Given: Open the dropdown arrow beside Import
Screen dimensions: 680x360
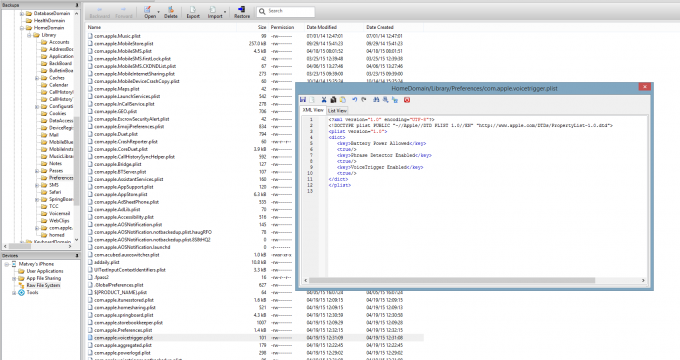Looking at the screenshot, I should (x=225, y=12).
